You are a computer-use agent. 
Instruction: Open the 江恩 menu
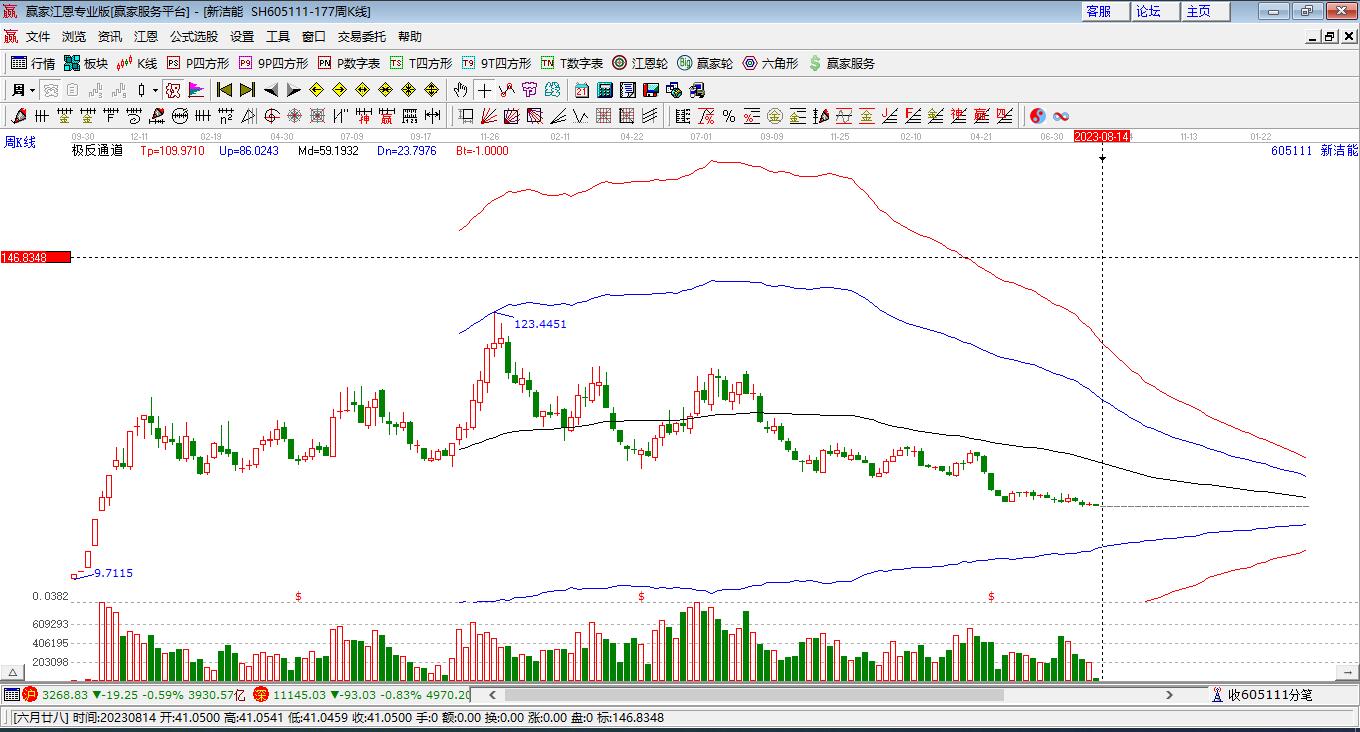146,37
